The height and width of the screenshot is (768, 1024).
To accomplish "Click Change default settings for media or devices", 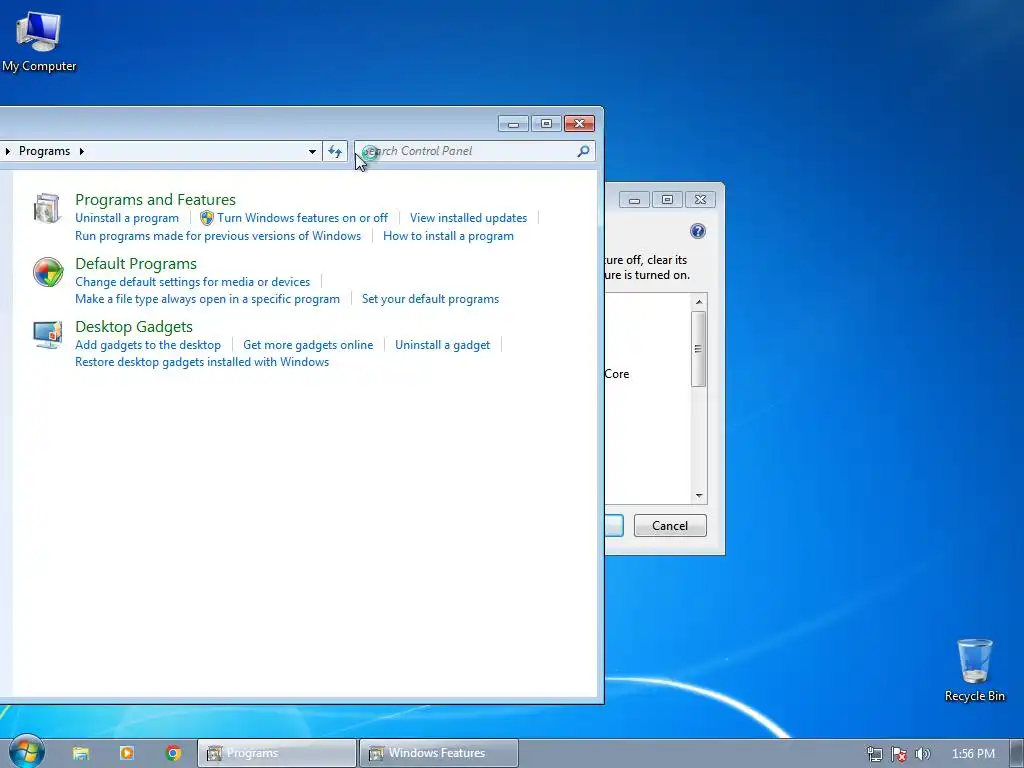I will coord(193,282).
